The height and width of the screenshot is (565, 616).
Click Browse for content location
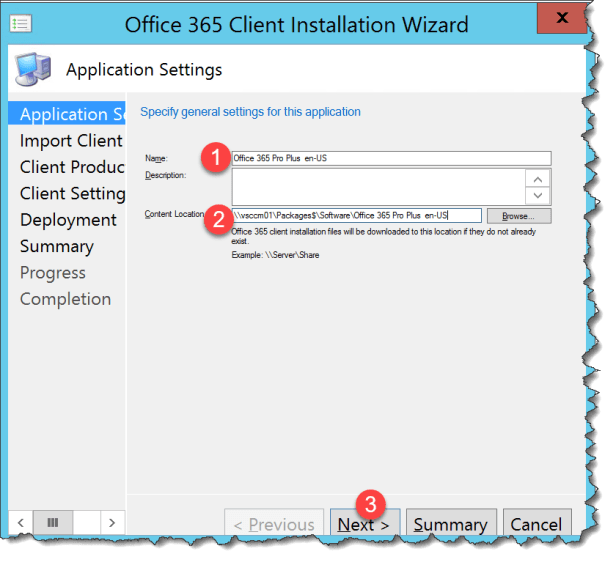[519, 216]
